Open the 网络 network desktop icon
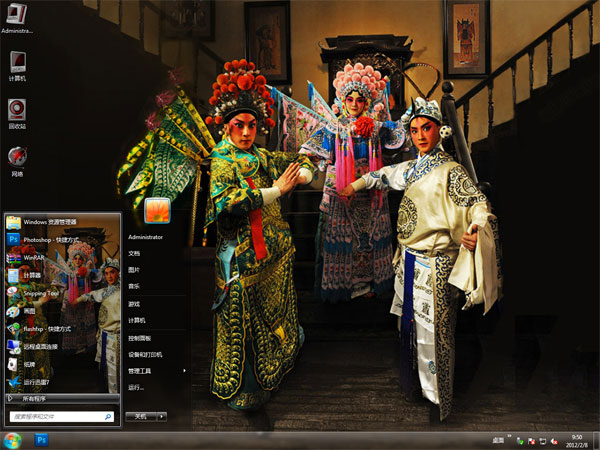600x450 pixels. 17,161
